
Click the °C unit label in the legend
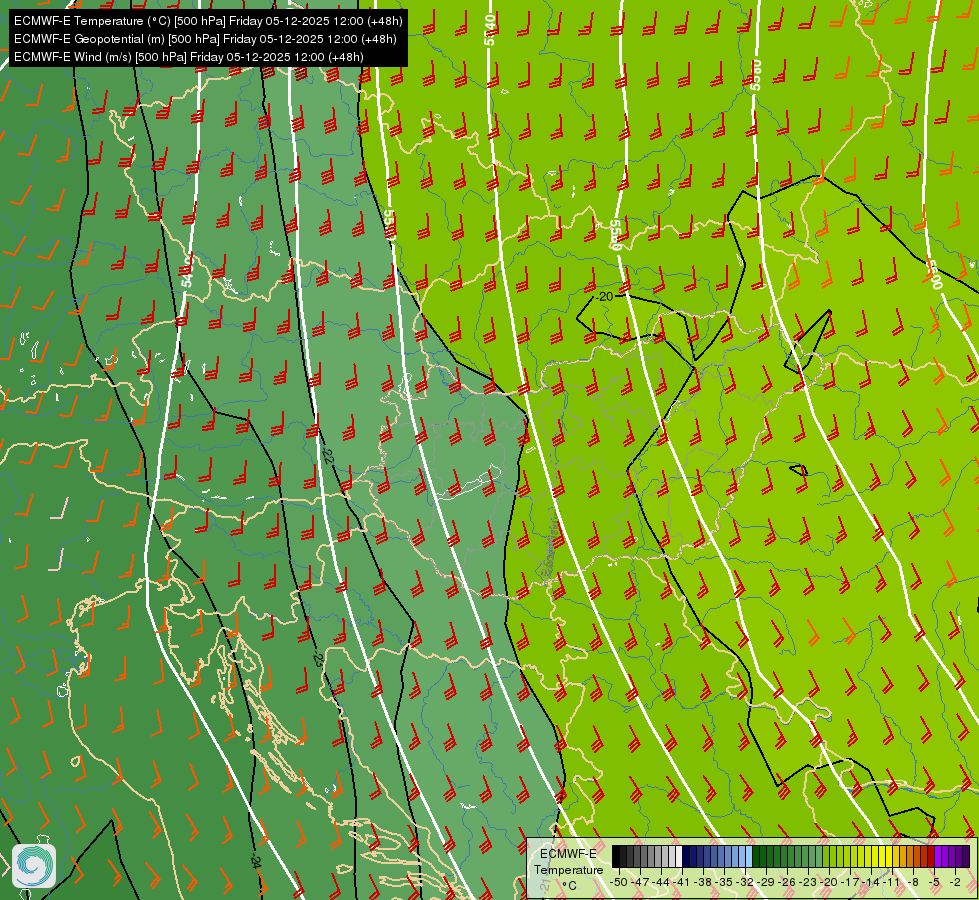point(569,886)
